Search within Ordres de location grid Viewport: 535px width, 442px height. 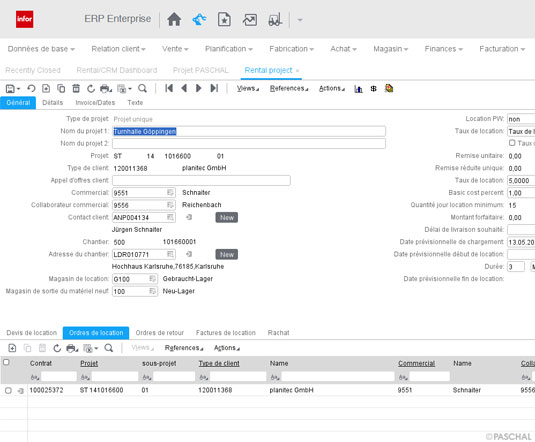pos(109,348)
